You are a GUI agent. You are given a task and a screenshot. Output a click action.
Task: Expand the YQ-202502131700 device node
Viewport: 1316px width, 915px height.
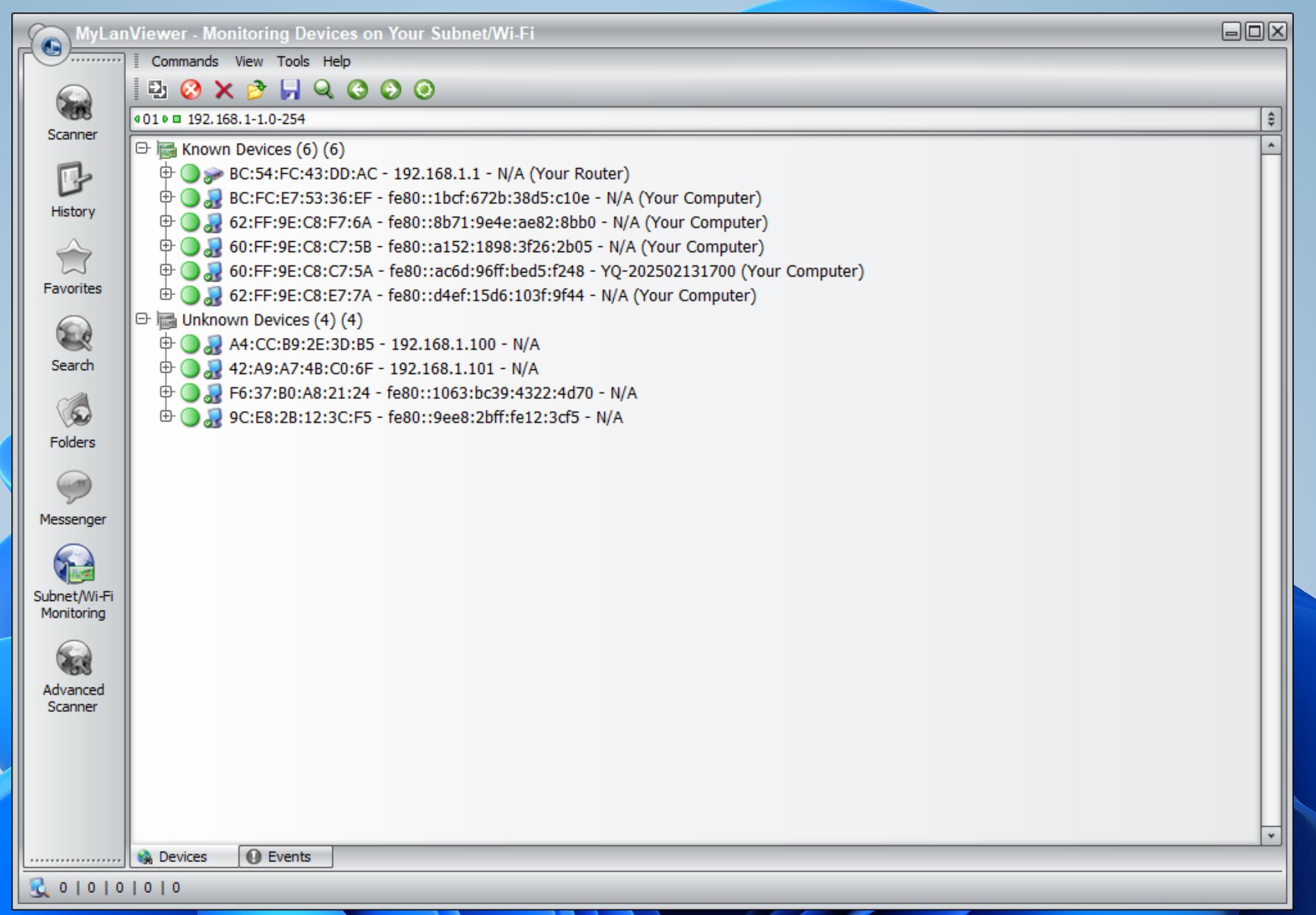click(x=166, y=270)
